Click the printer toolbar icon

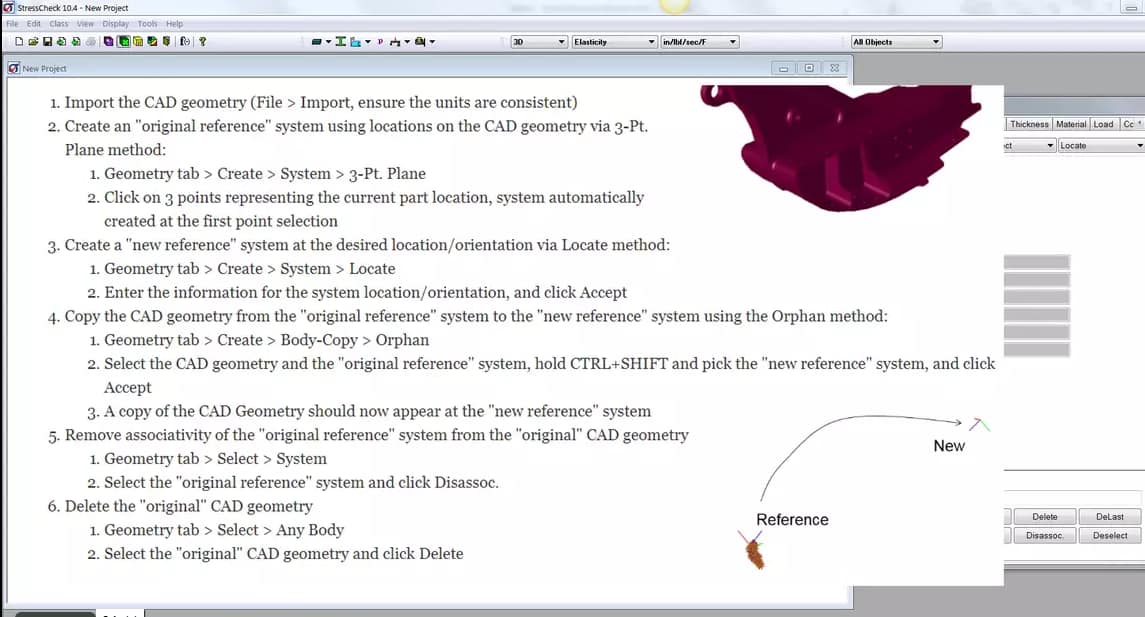click(x=88, y=41)
